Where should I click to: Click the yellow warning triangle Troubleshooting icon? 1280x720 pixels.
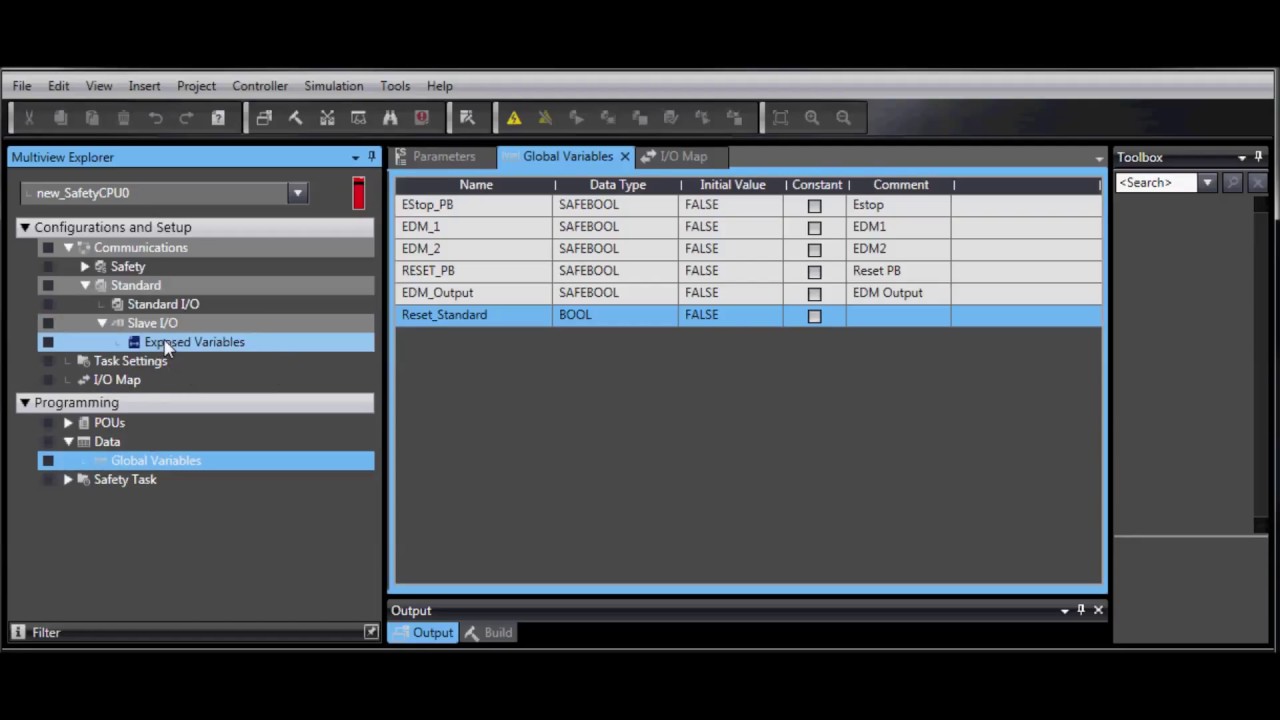[x=514, y=118]
